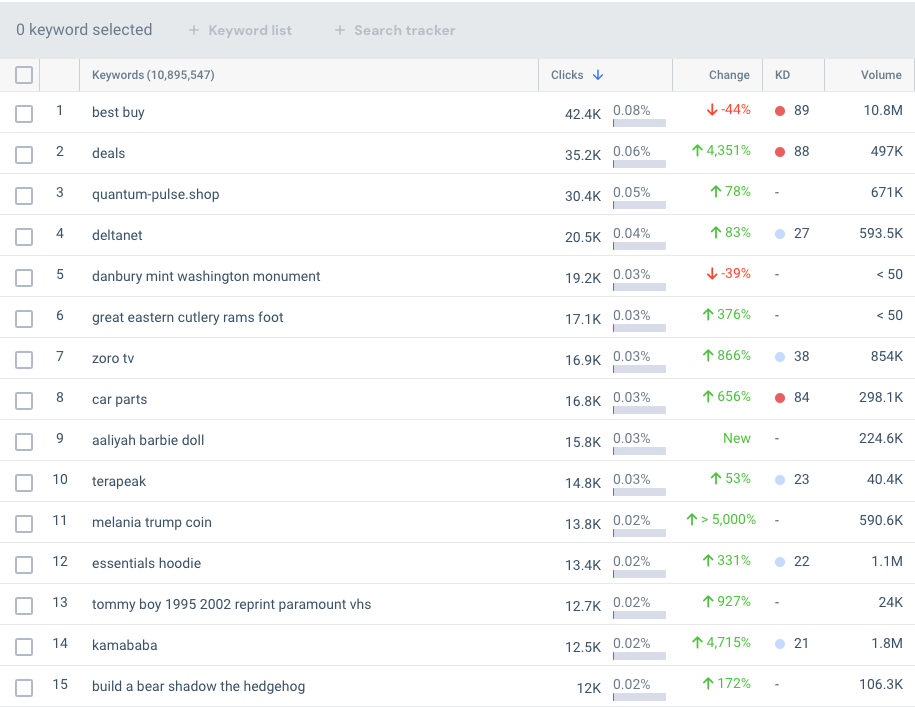Click the blue KD dot for deltanet
Viewport: 915px width, 707px height.
pyautogui.click(x=779, y=233)
